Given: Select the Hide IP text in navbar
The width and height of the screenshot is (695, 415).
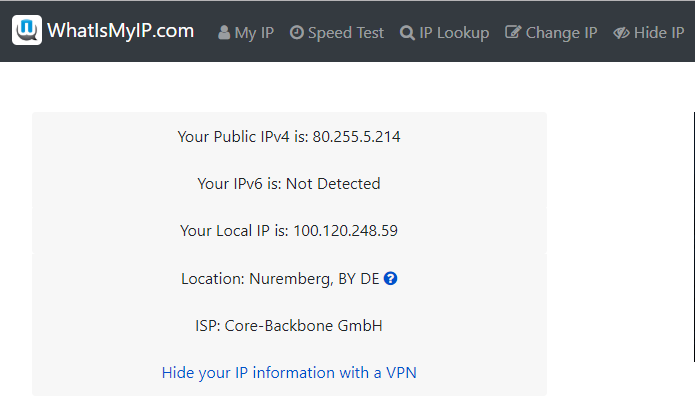Looking at the screenshot, I should click(x=659, y=33).
